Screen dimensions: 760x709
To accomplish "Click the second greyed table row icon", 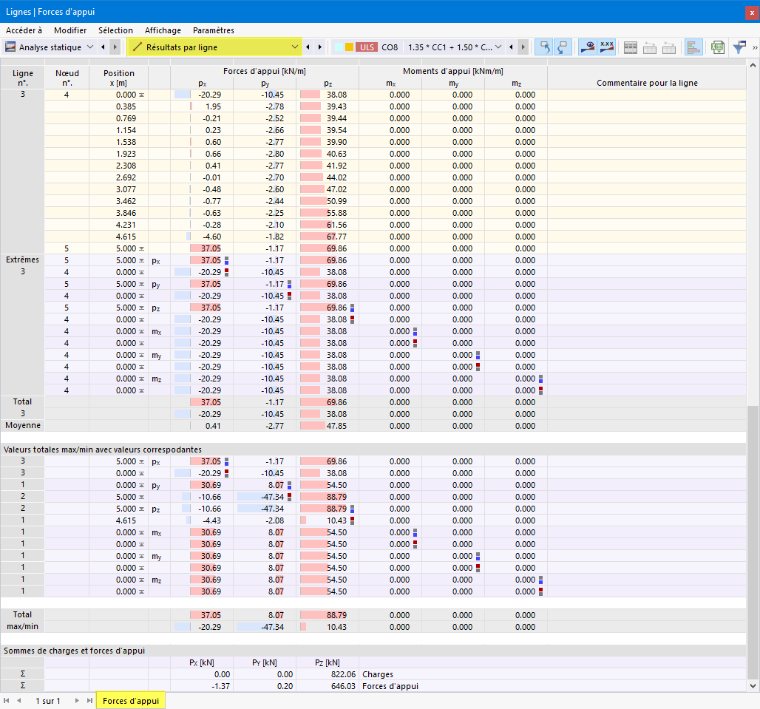I will (x=669, y=47).
